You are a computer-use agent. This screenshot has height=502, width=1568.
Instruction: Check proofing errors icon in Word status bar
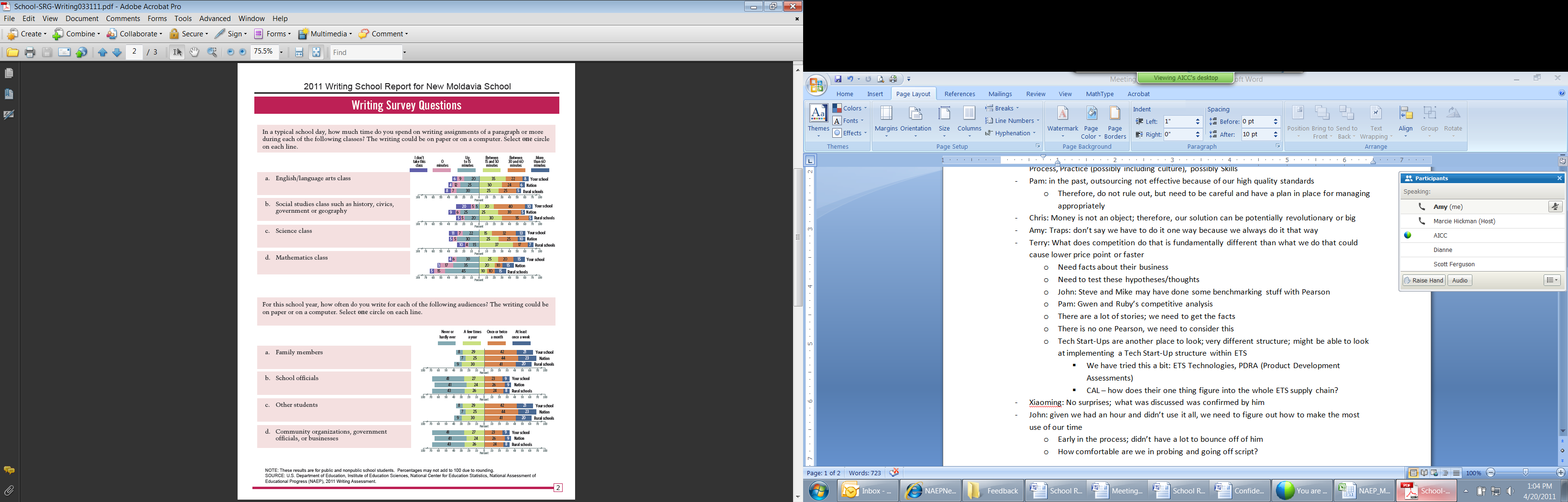coord(894,473)
